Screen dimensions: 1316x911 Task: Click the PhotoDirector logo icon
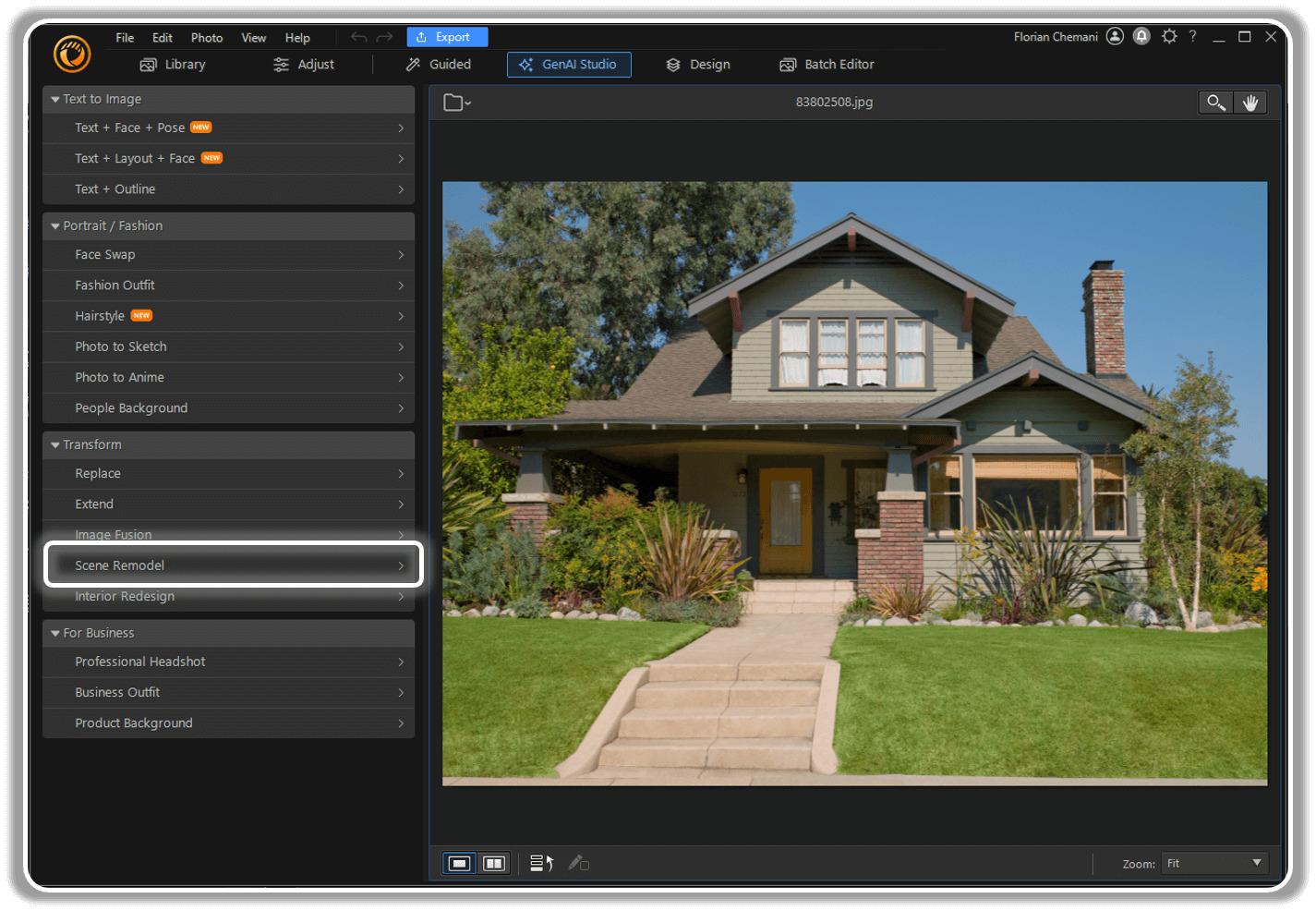point(71,55)
